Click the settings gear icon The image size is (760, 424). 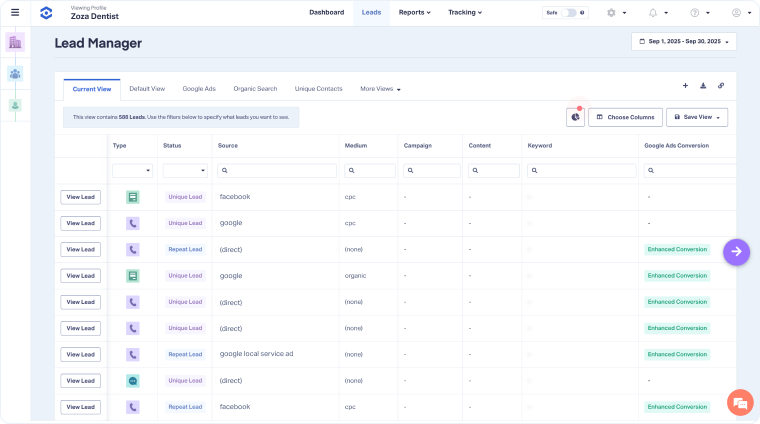(611, 13)
